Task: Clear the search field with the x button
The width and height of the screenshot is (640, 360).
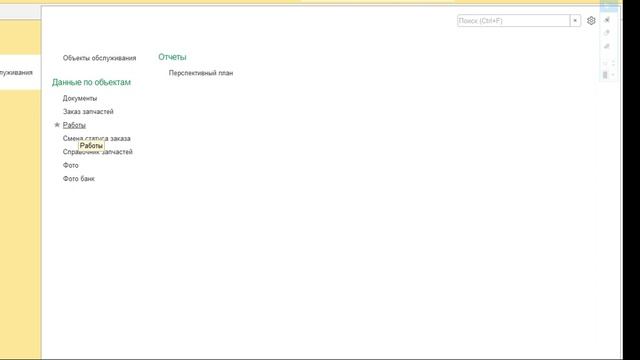Action: click(575, 20)
